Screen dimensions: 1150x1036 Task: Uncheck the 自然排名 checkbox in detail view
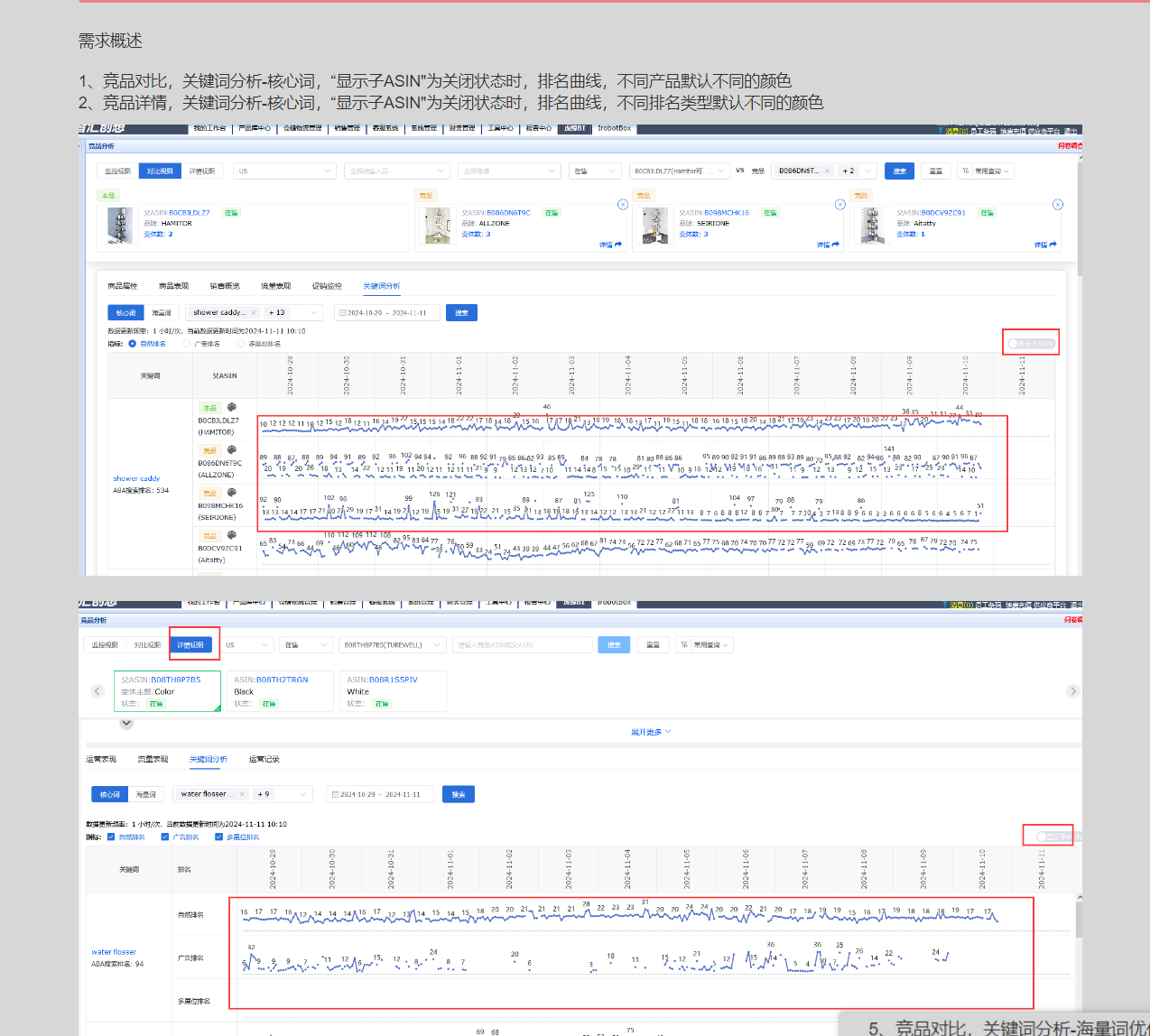[111, 837]
